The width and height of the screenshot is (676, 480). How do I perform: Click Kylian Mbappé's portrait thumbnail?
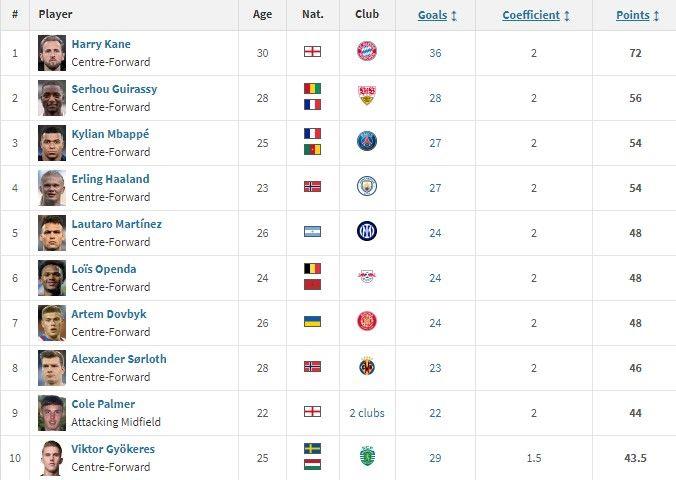click(x=52, y=142)
